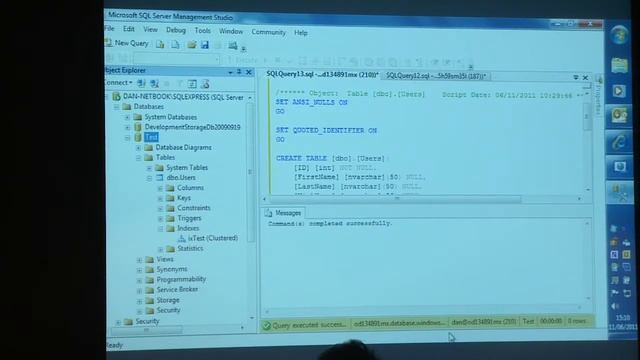Open the toolbar options overflow arrow after Activity Monitor
Screen dimensions: 640x360
tap(244, 49)
